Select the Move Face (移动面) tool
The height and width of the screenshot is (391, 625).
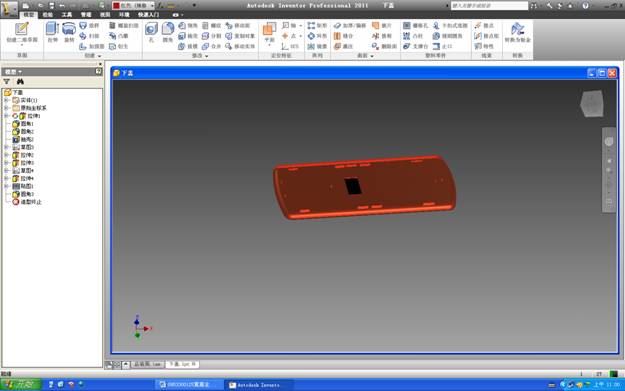(x=238, y=26)
